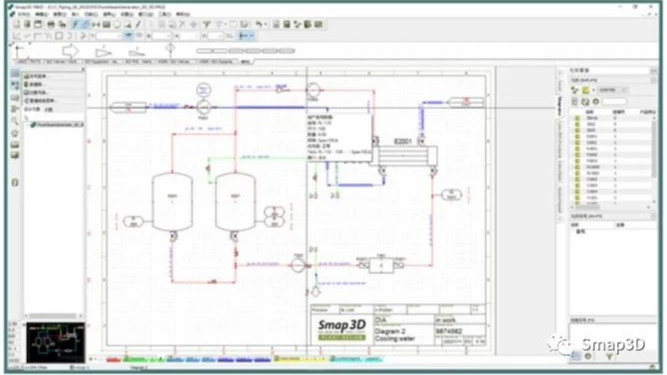Click the 'Cooling water' title block text

click(x=394, y=338)
